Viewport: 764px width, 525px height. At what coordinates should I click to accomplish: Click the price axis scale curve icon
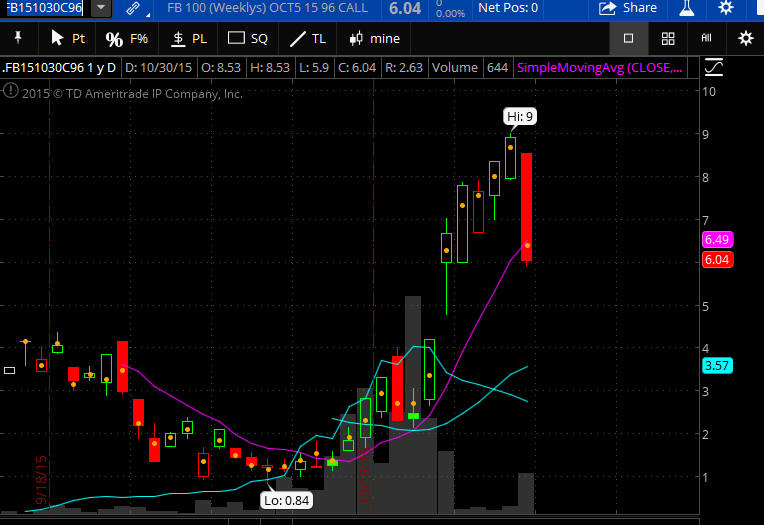click(714, 68)
